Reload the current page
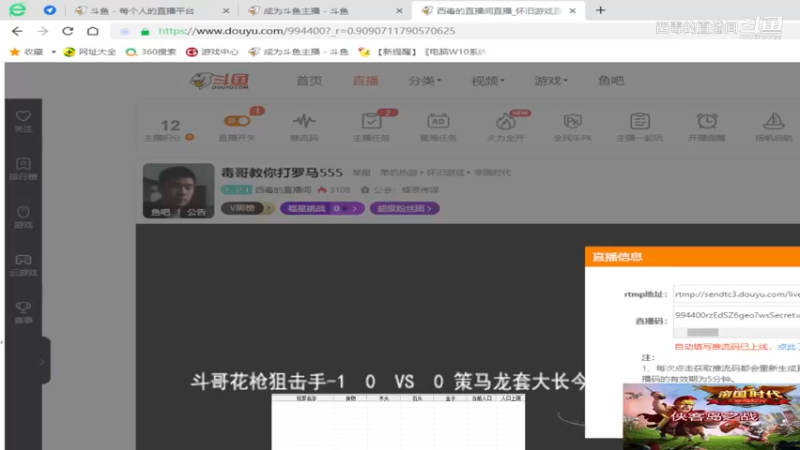 (x=67, y=31)
